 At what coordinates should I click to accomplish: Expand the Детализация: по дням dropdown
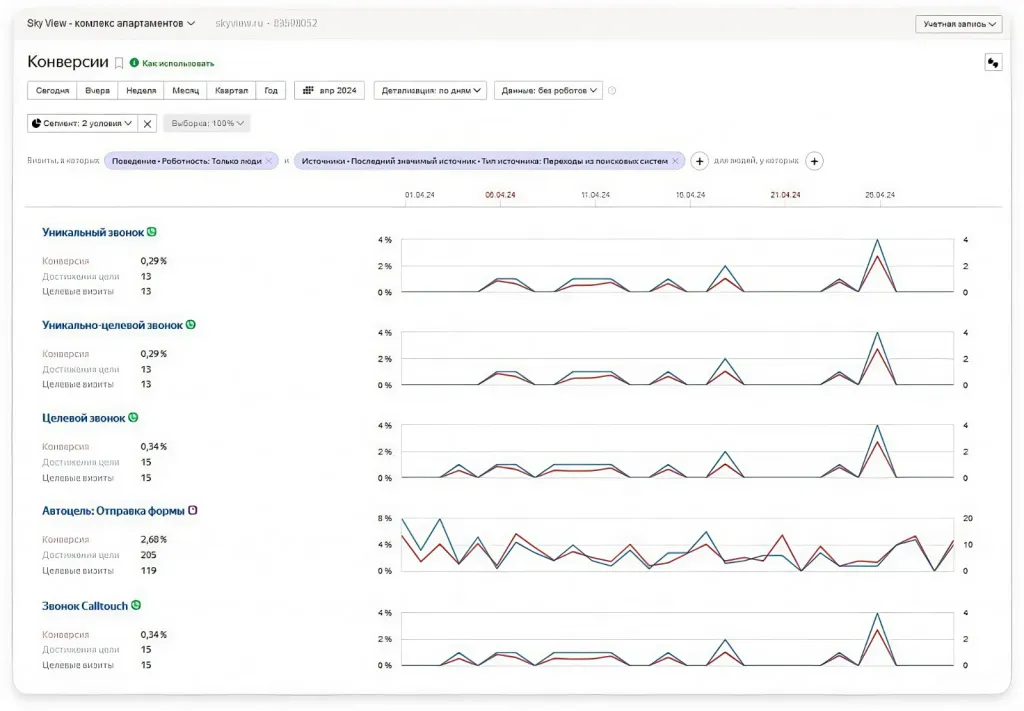pos(430,91)
